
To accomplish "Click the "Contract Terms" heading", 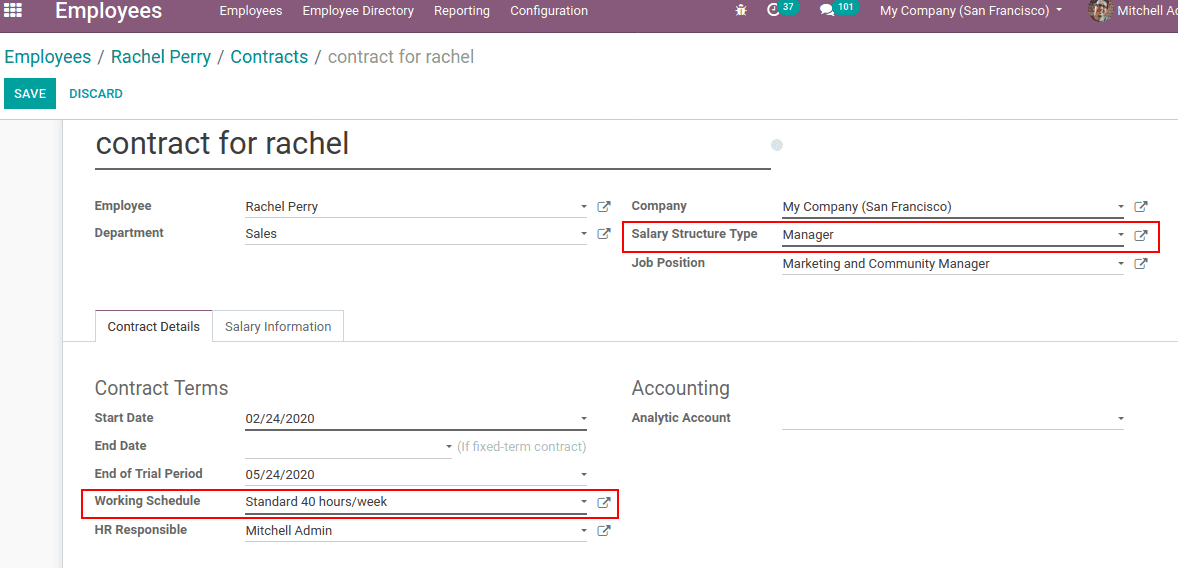I will coord(162,388).
